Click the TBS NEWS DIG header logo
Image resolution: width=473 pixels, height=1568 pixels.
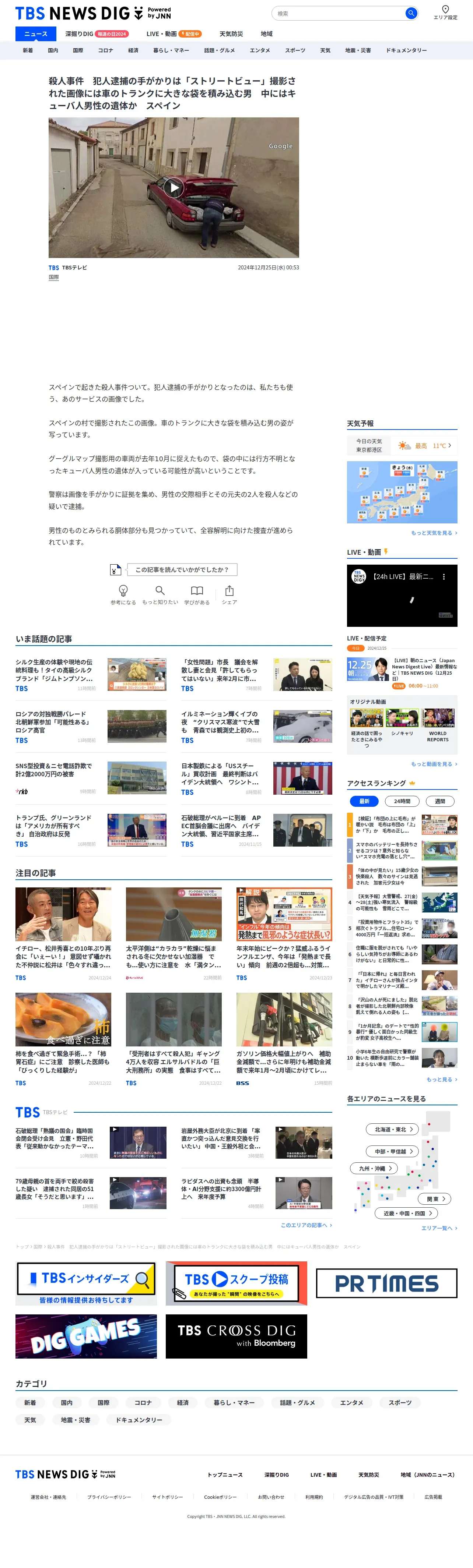pyautogui.click(x=93, y=13)
